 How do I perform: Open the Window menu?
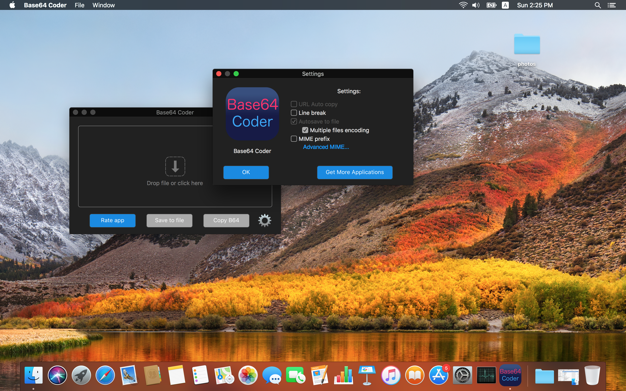[103, 5]
